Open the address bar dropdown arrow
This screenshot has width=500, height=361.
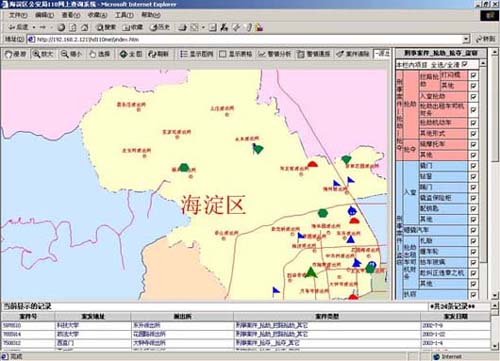[466, 39]
